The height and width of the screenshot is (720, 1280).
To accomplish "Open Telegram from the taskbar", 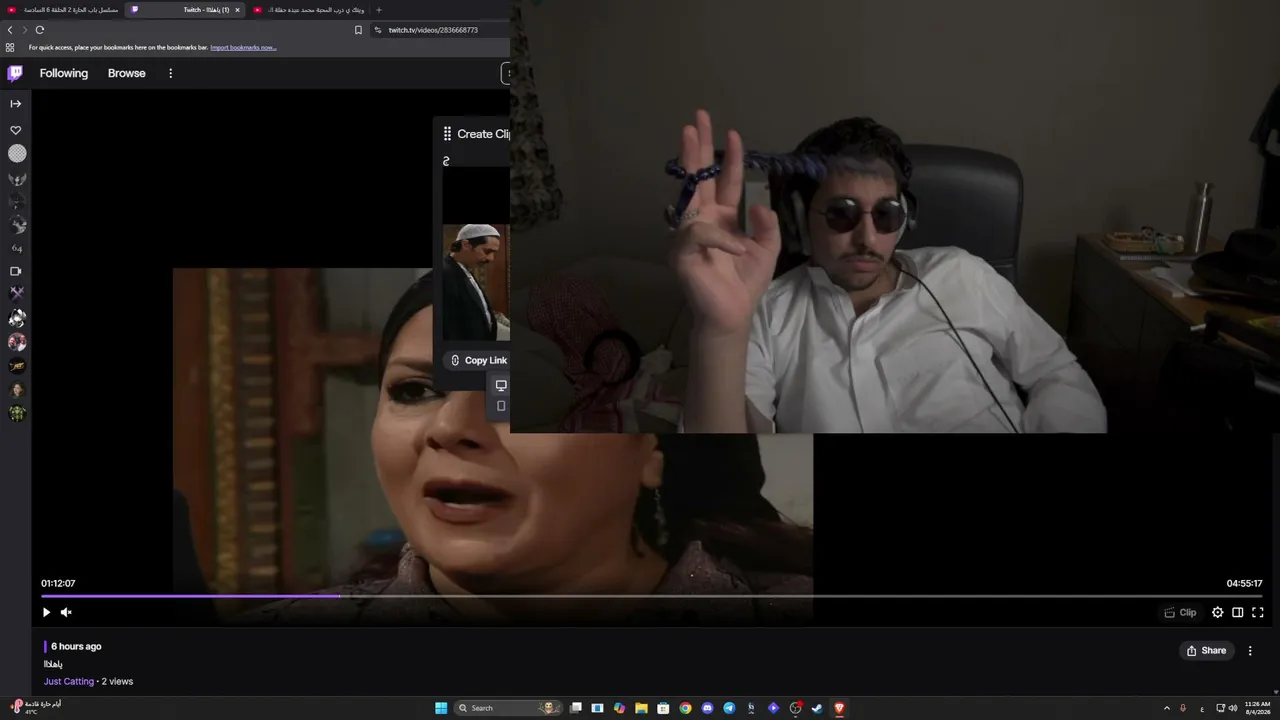I will coord(729,708).
